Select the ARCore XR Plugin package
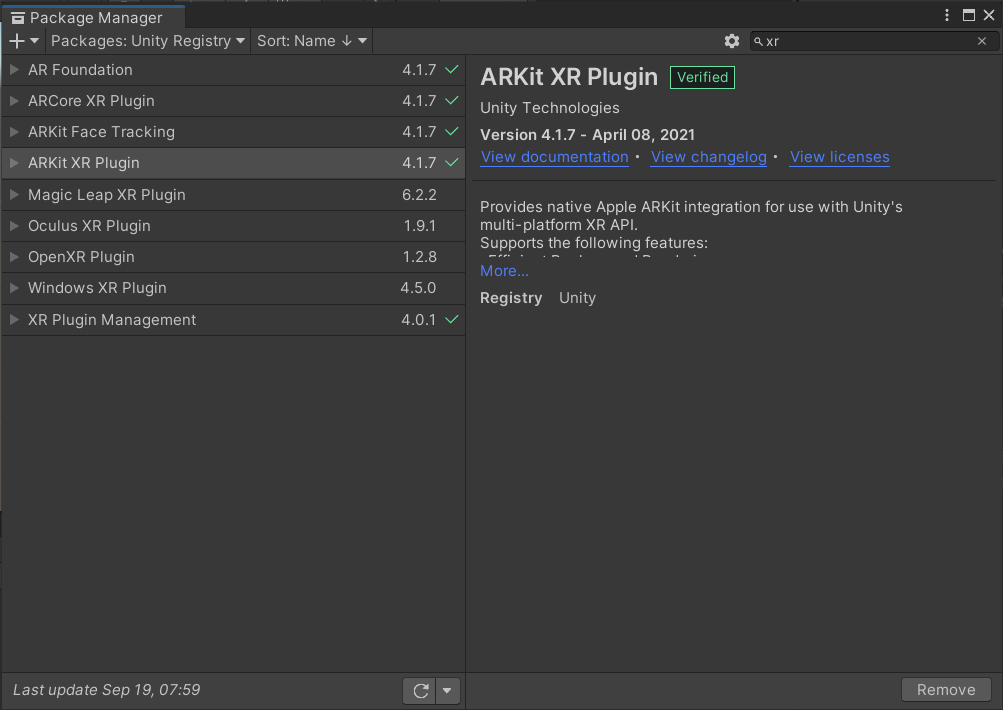The height and width of the screenshot is (710, 1003). (233, 101)
